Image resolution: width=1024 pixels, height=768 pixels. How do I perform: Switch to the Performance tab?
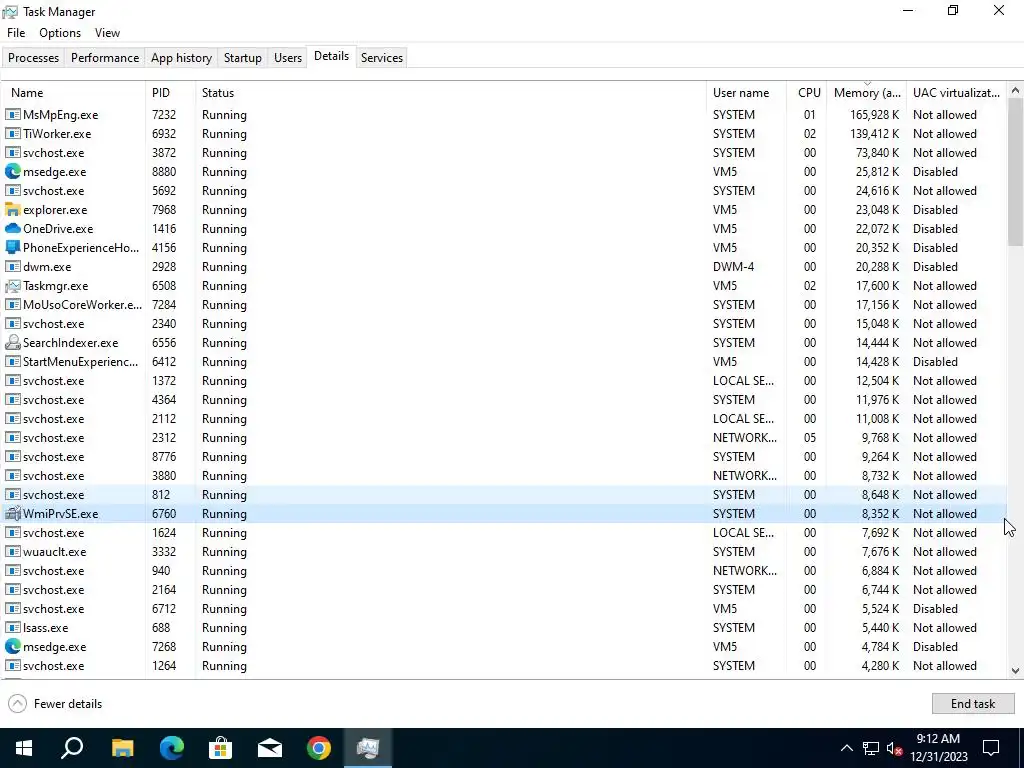[x=105, y=57]
